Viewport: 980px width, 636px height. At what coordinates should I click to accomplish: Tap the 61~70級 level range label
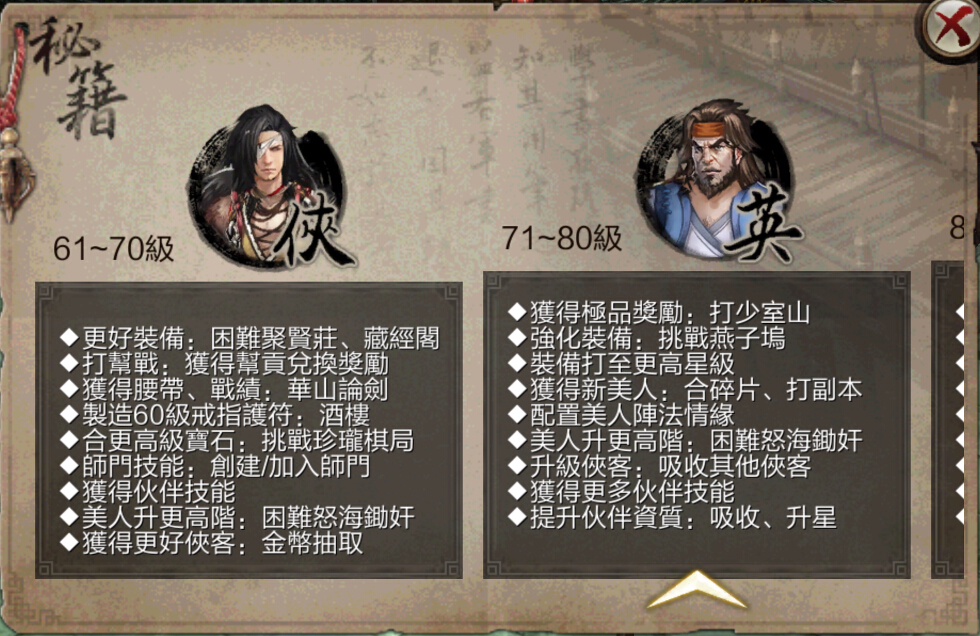pos(113,249)
